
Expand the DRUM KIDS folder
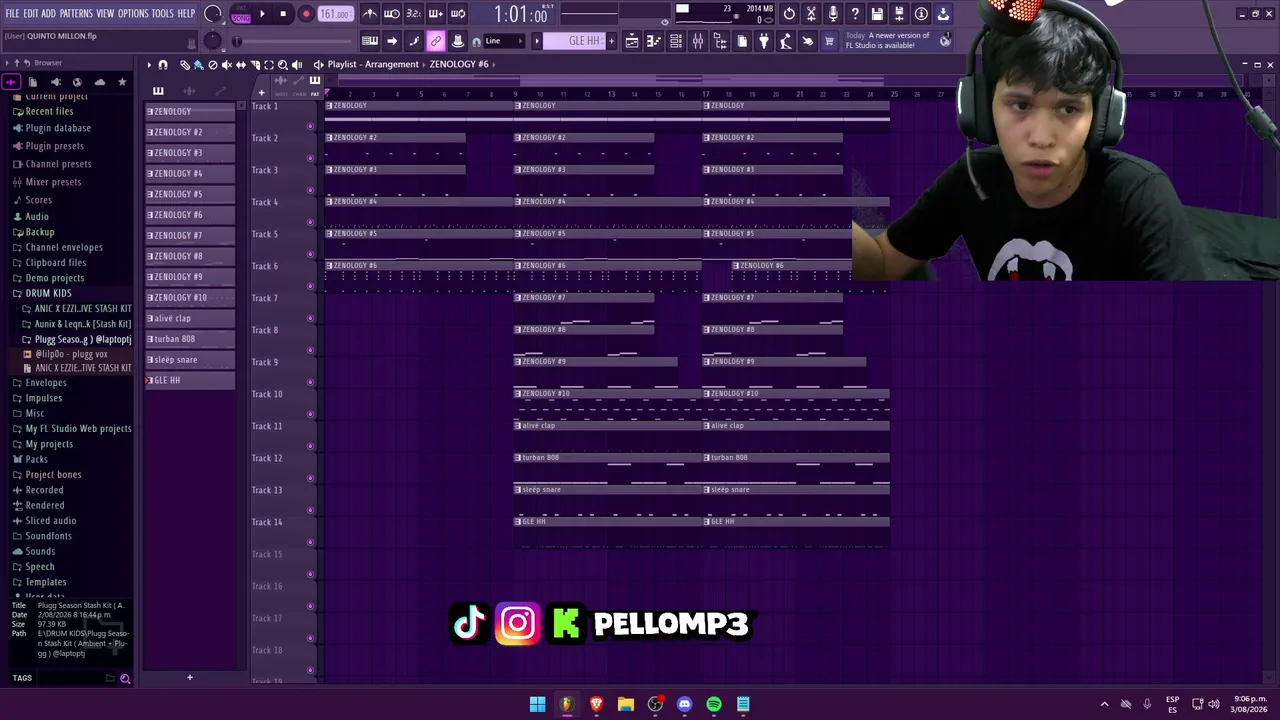48,293
